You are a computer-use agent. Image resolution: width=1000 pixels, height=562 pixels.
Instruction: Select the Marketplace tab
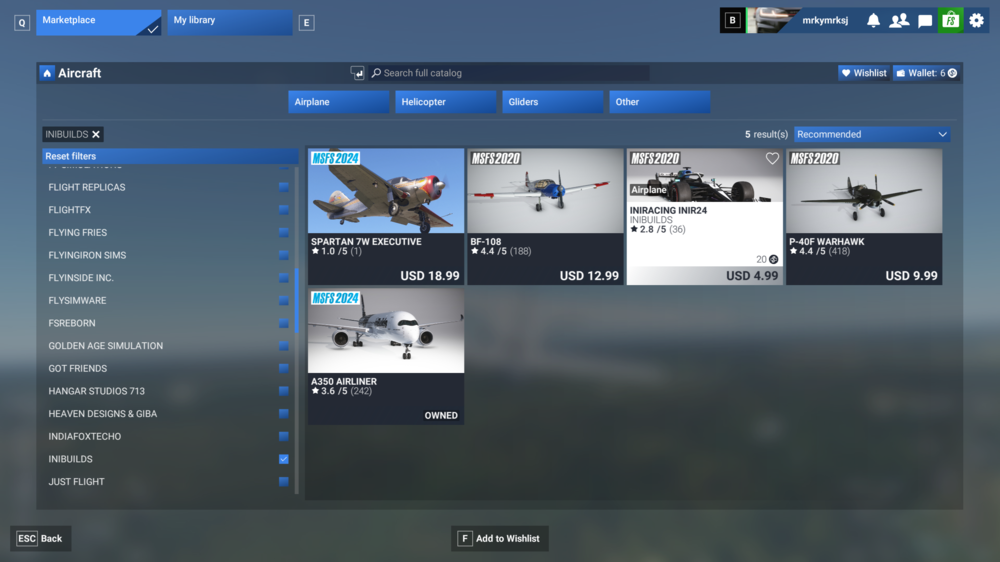98,21
